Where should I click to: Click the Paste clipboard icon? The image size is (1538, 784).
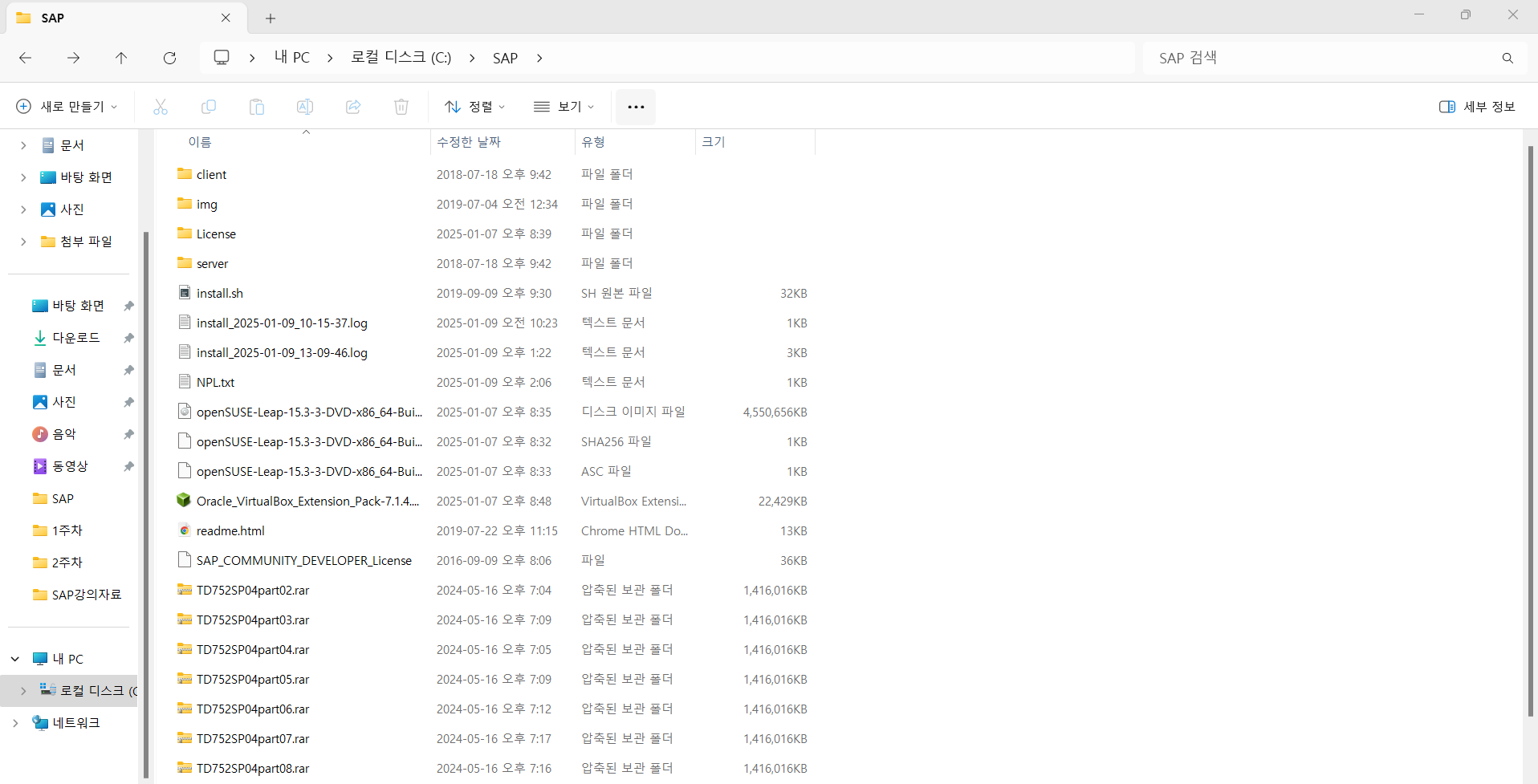coord(257,107)
